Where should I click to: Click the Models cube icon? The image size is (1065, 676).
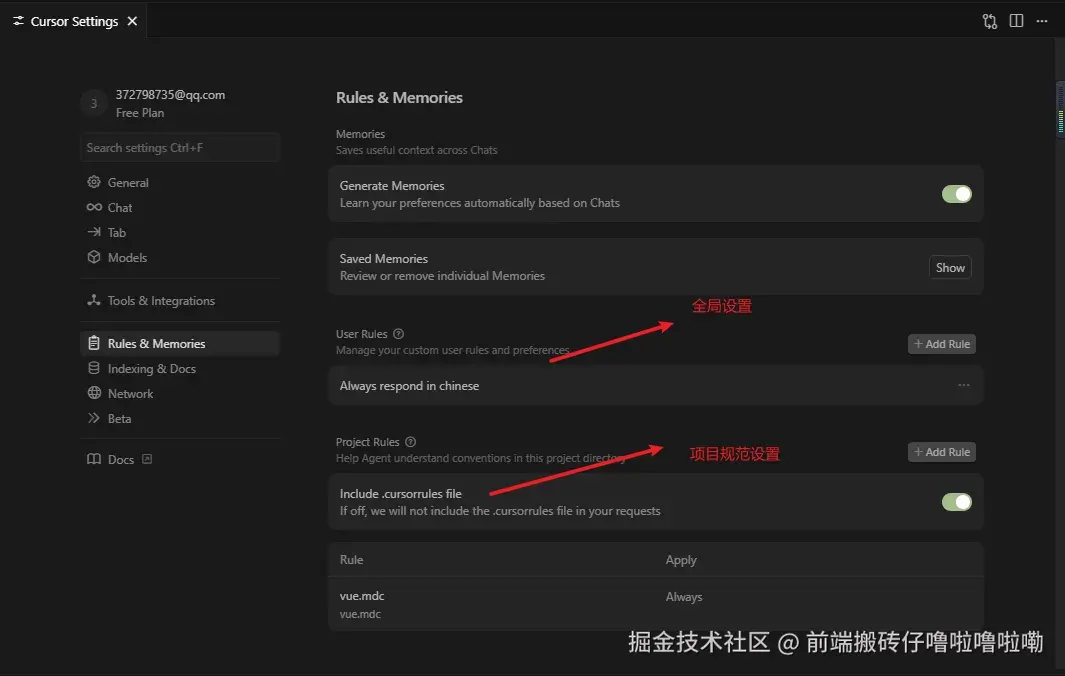(94, 257)
